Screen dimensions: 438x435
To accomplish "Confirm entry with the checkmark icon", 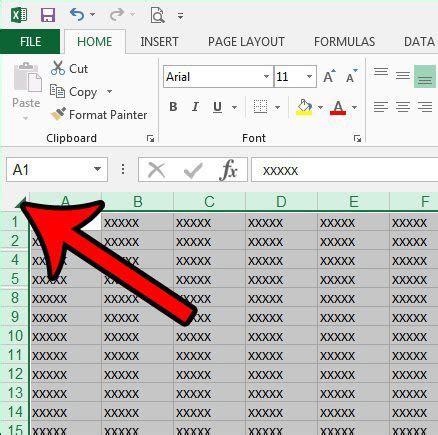I will (x=193, y=170).
